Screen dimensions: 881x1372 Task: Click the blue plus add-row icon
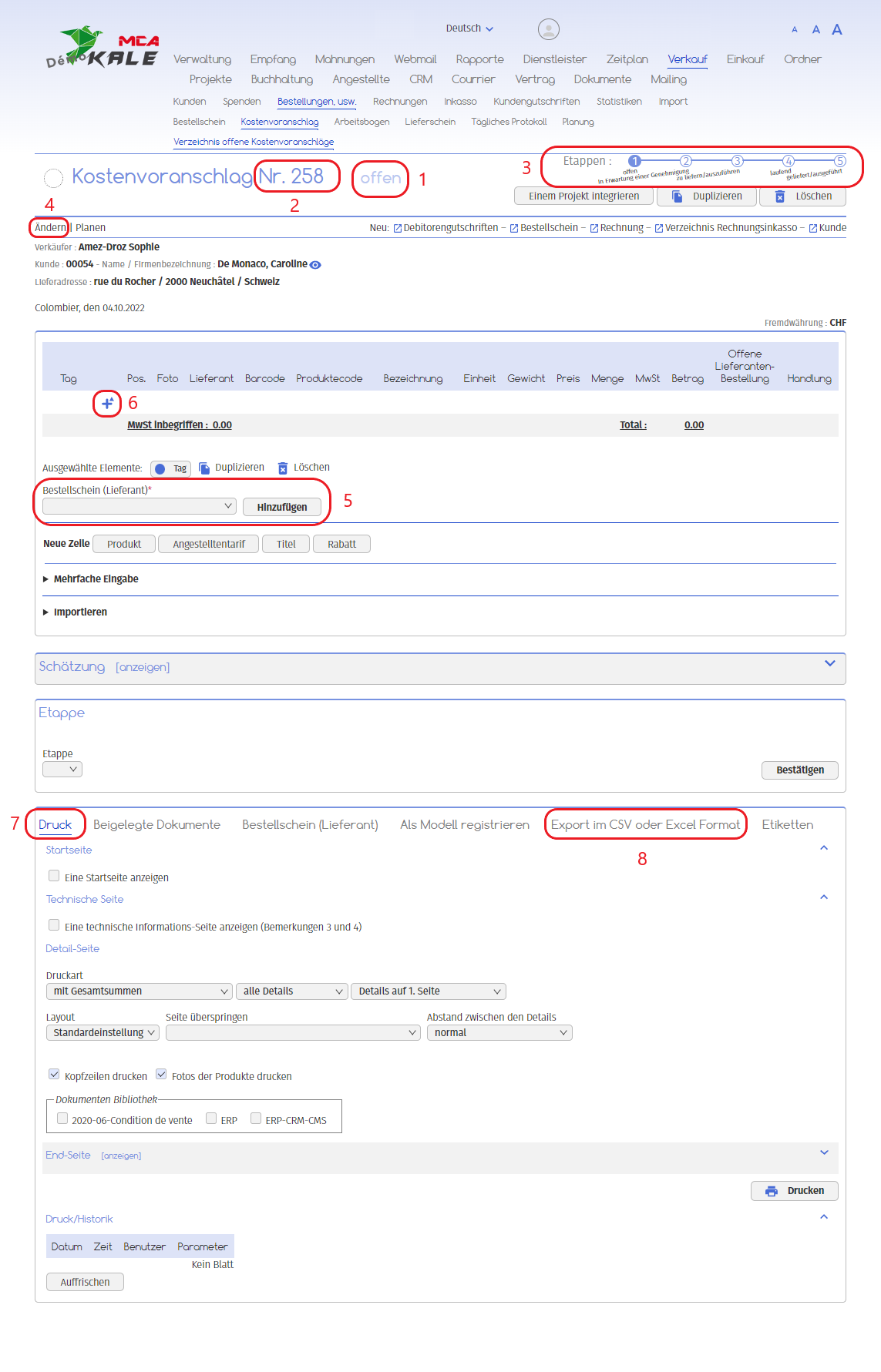point(107,403)
